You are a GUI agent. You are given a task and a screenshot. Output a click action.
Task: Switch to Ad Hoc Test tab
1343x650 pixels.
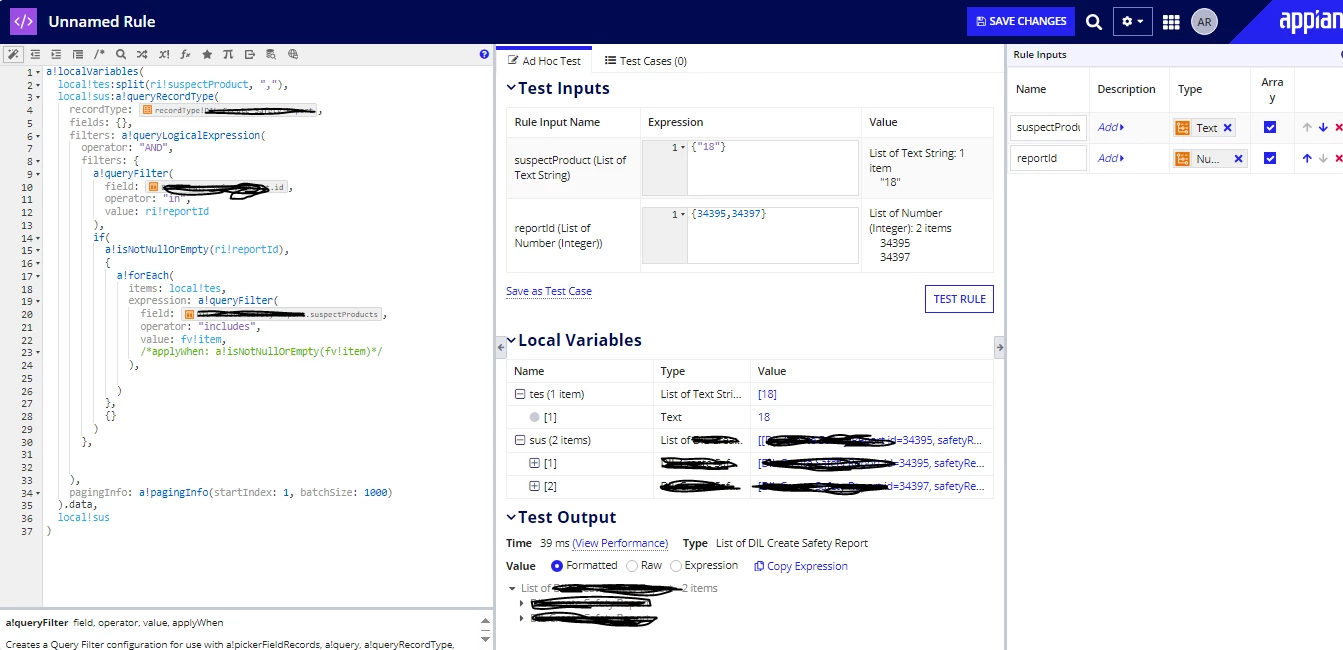pos(544,61)
